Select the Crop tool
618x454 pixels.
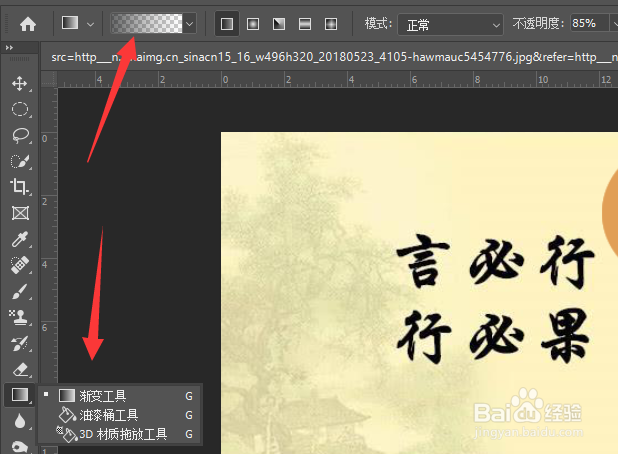pos(20,187)
